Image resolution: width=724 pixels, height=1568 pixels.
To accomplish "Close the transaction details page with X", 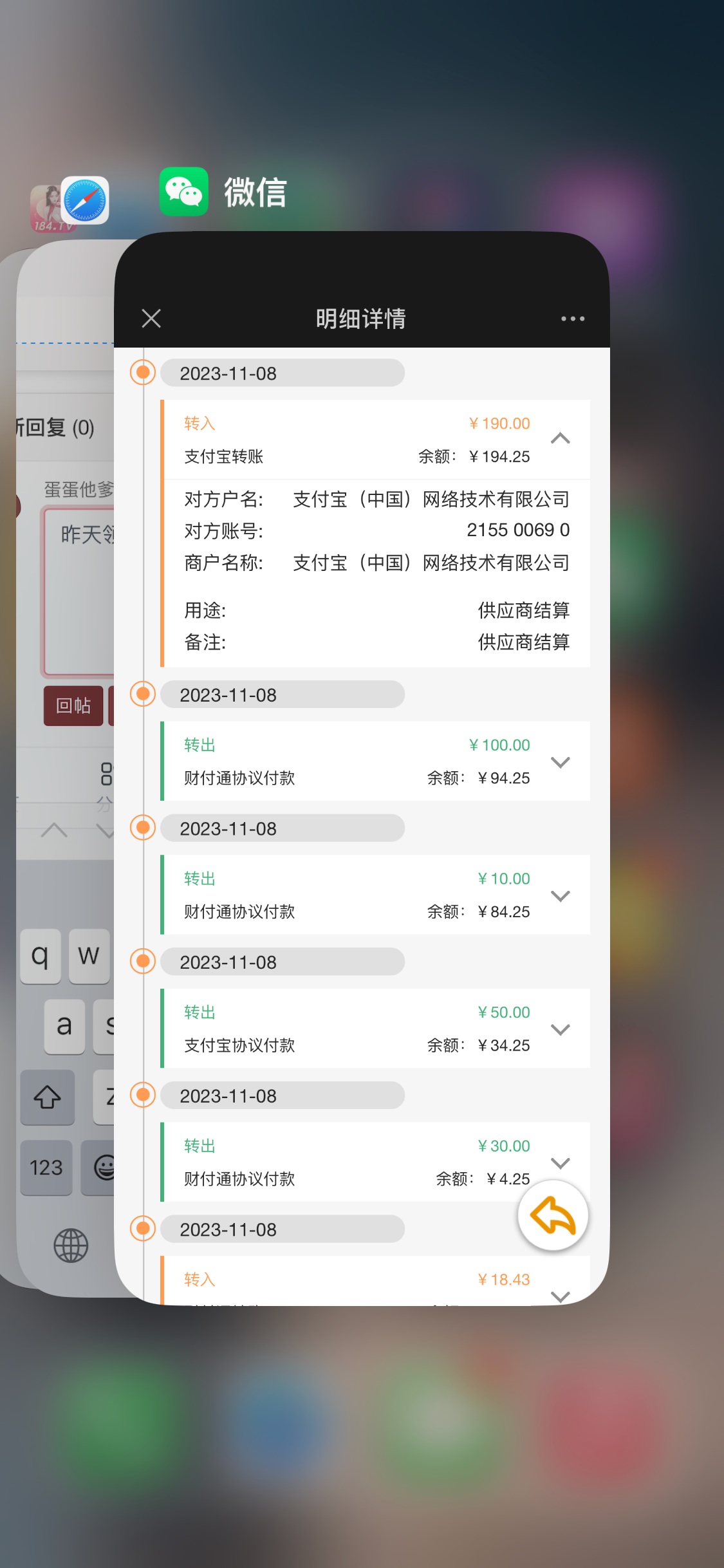I will click(x=151, y=318).
